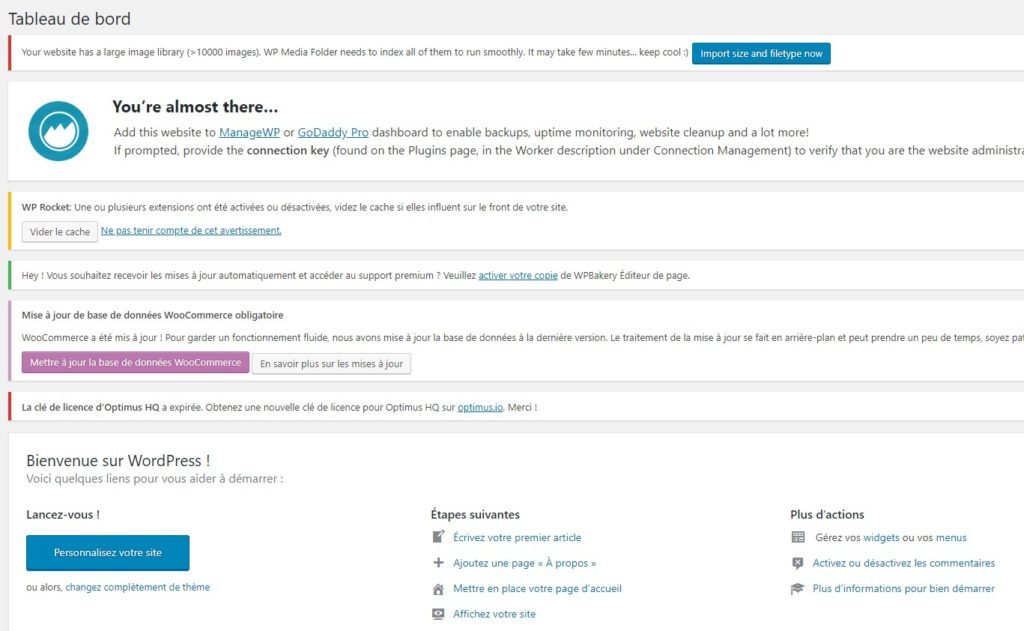Select the pencil icon beside 'Écrivez votre premier article'
This screenshot has height=631, width=1024.
point(437,537)
